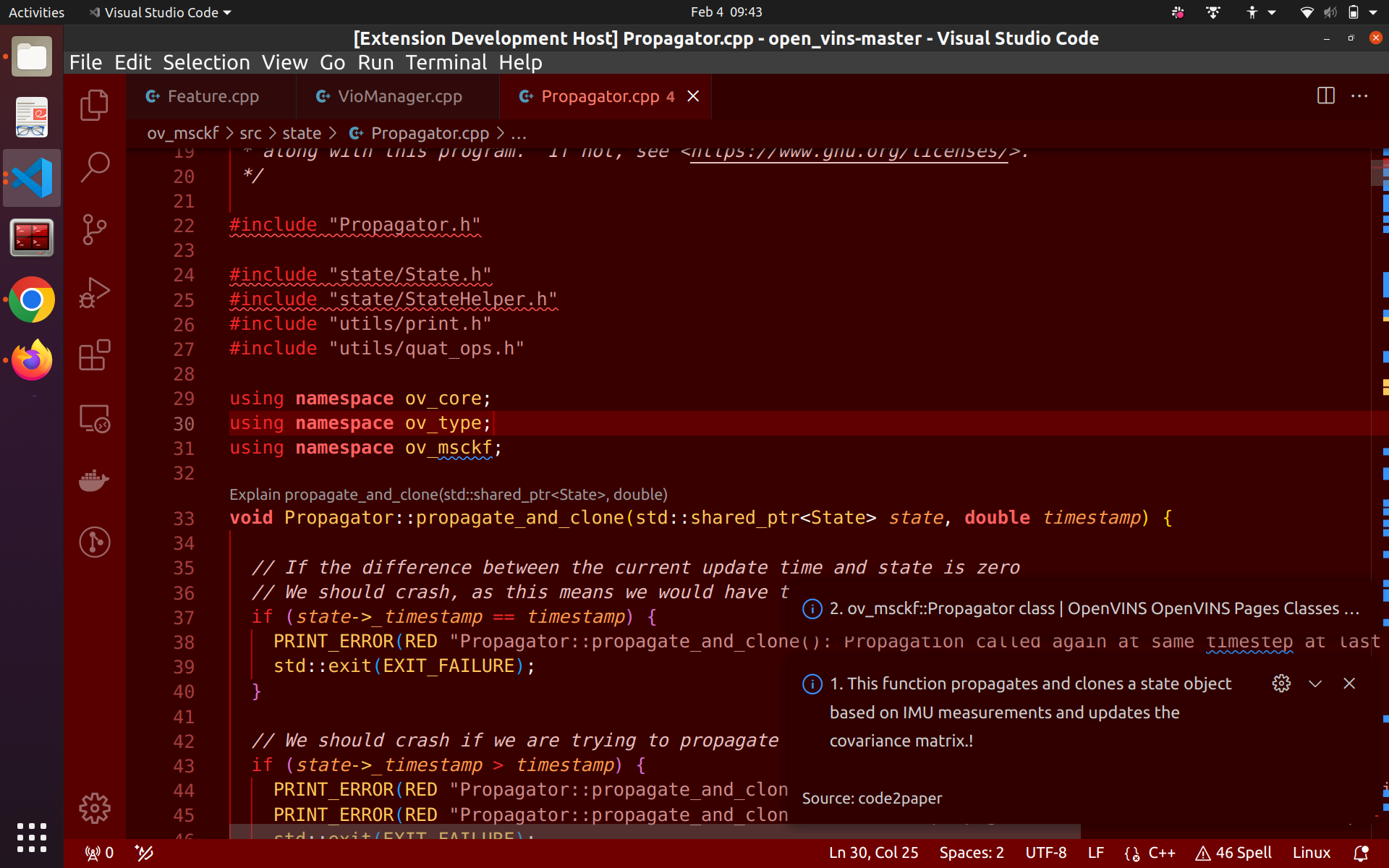Open the Docker view icon
The height and width of the screenshot is (868, 1389).
click(94, 480)
